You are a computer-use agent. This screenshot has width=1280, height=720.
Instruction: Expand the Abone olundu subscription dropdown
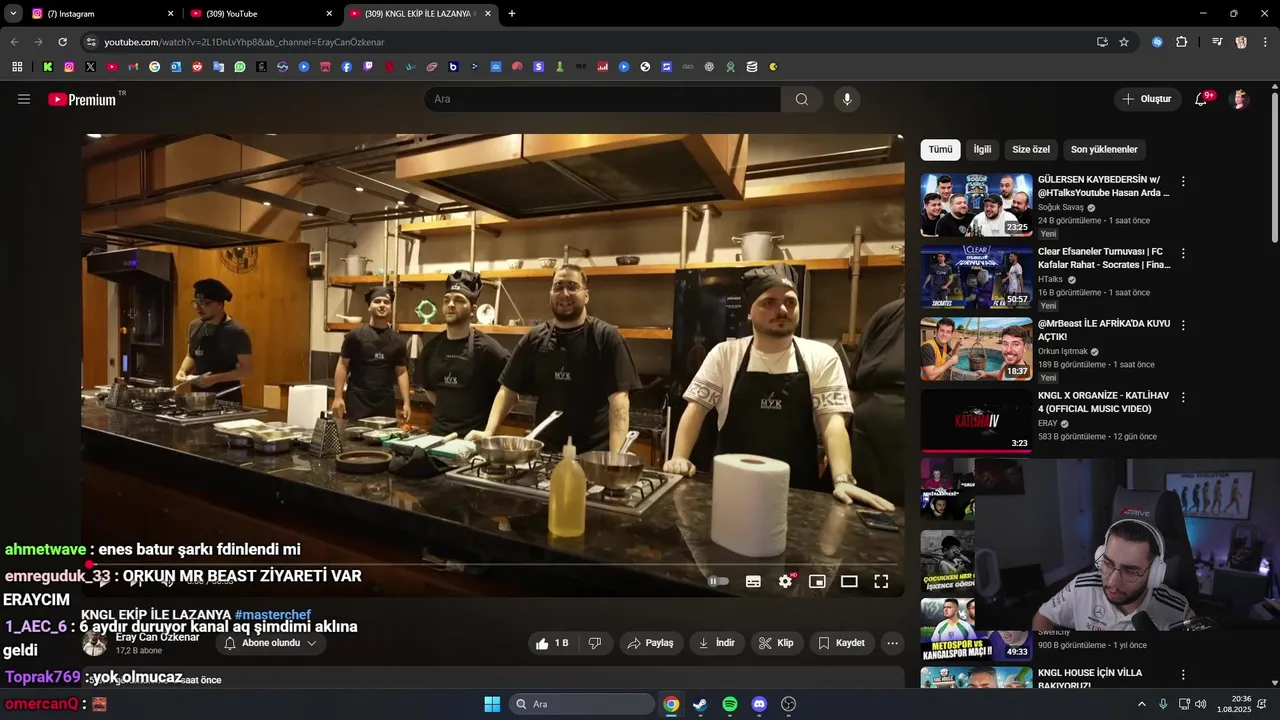point(271,643)
